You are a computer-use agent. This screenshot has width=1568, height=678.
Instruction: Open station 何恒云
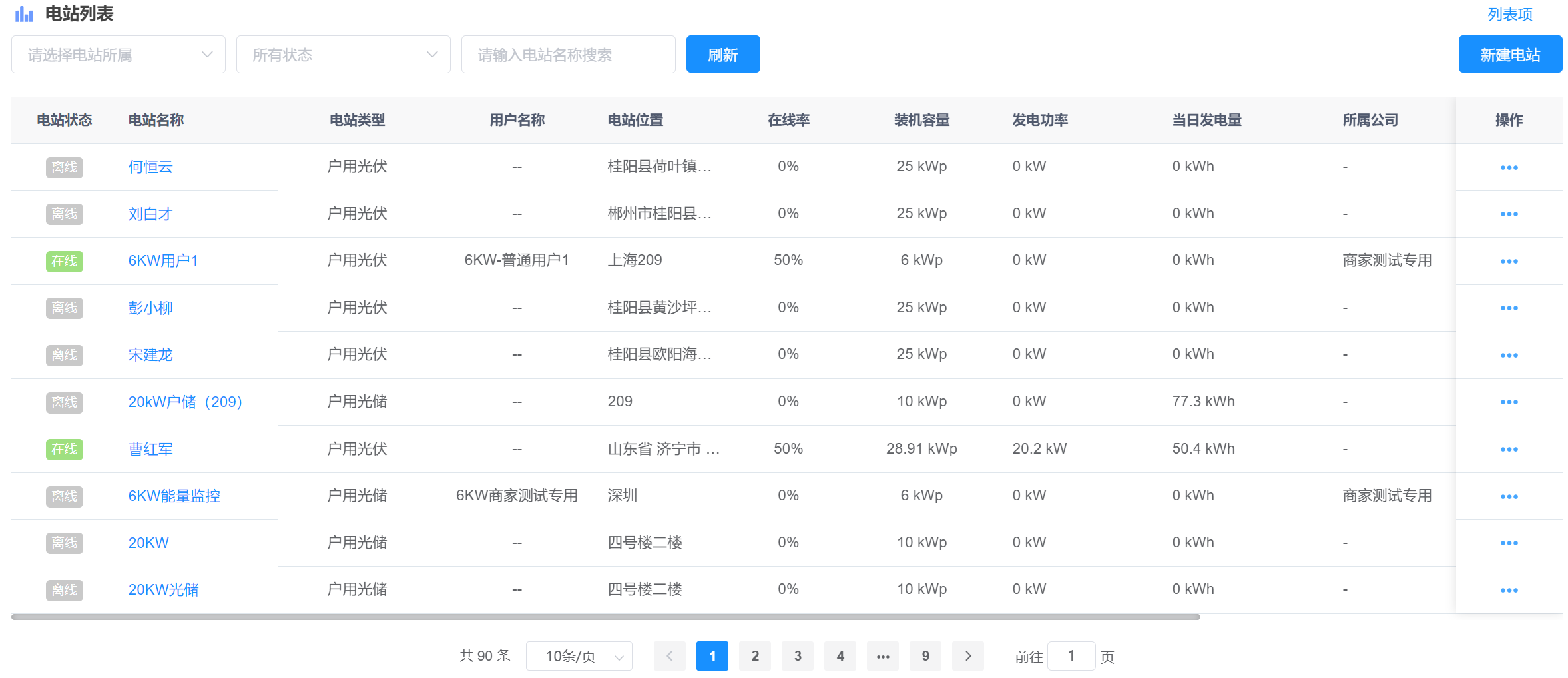[x=150, y=167]
